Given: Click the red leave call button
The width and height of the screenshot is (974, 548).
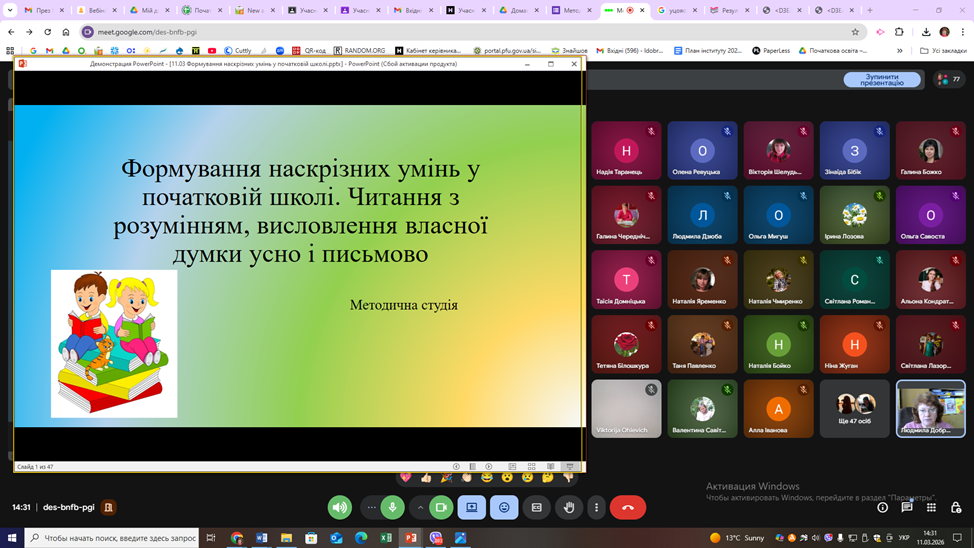Looking at the screenshot, I should click(x=628, y=508).
